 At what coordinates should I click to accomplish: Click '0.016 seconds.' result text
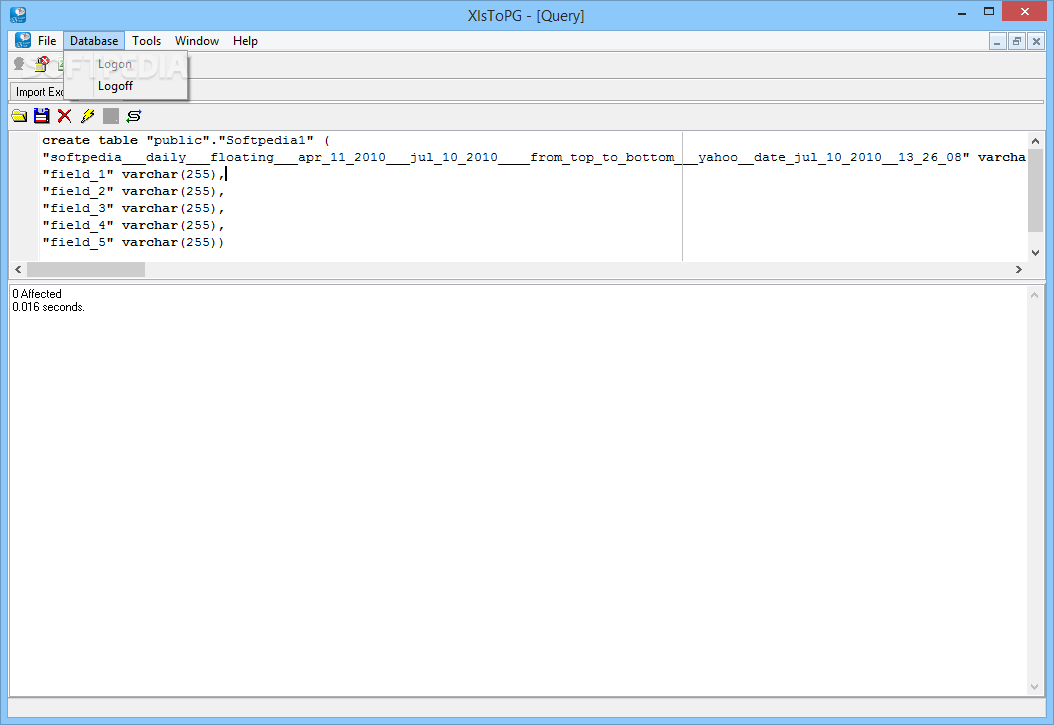(48, 307)
